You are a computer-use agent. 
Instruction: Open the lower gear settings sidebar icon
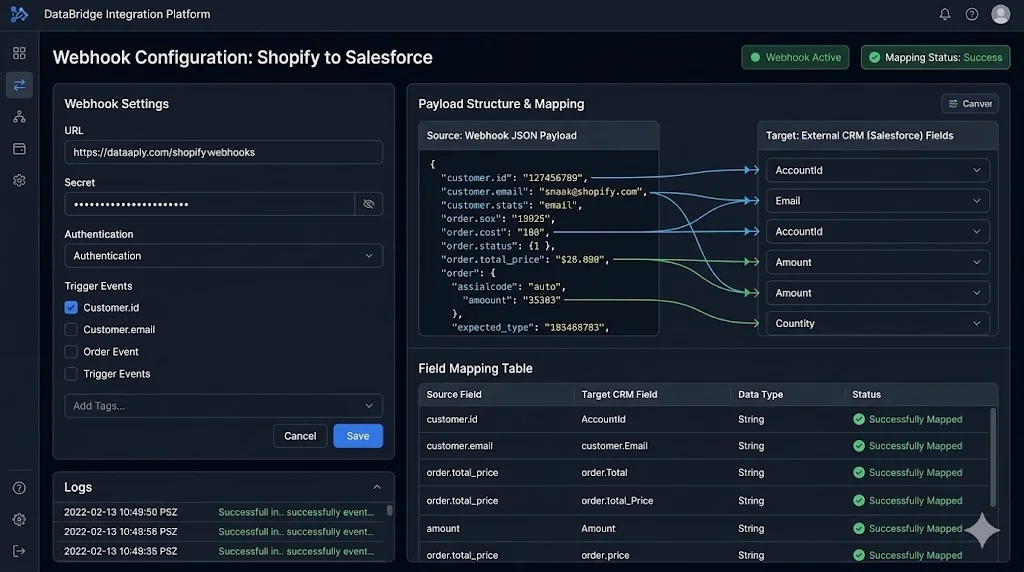pyautogui.click(x=20, y=519)
